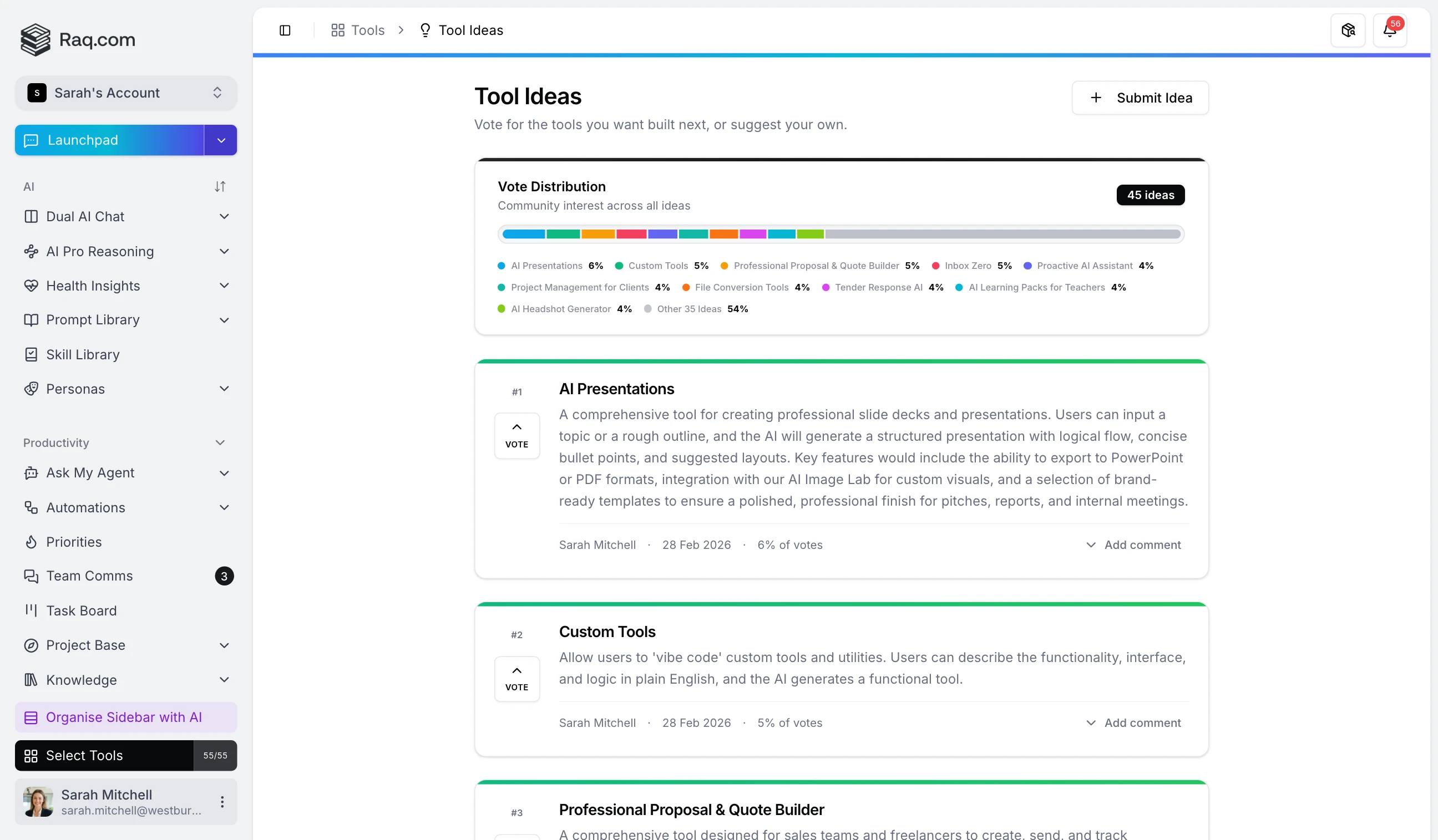This screenshot has height=840, width=1438.
Task: Open the notifications bell
Action: [x=1390, y=30]
